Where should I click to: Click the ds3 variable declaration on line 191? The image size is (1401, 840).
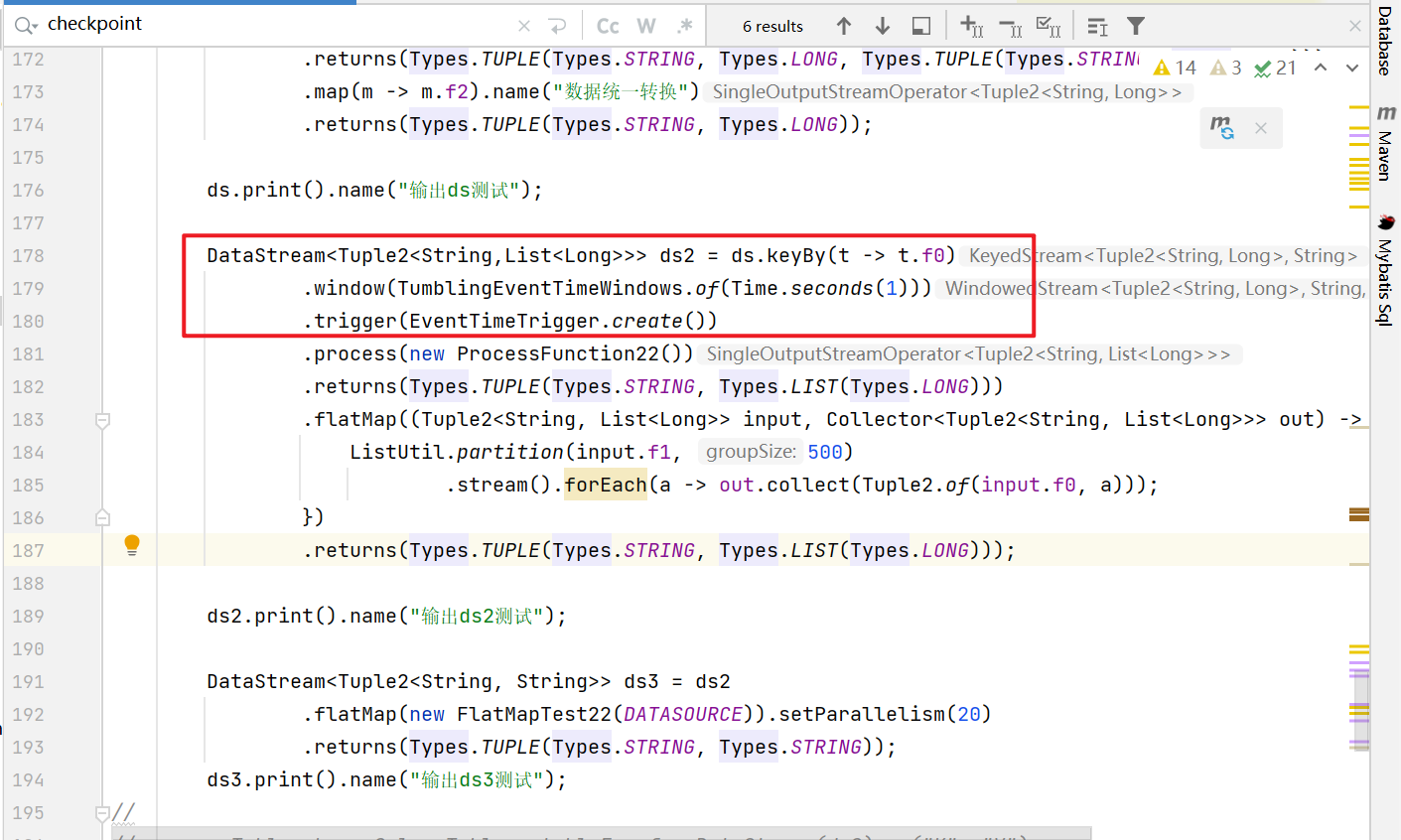coord(641,681)
